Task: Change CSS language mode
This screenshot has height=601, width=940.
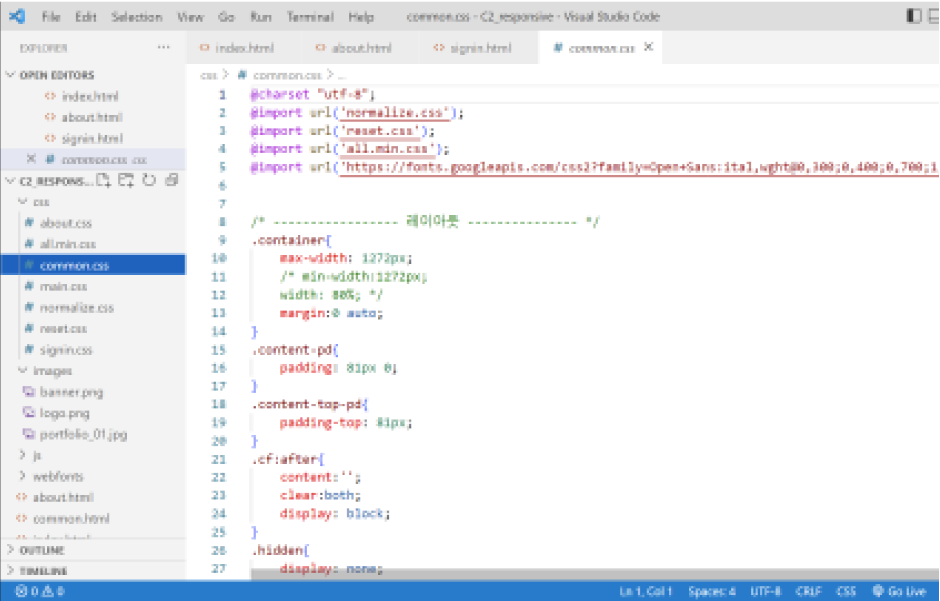Action: coord(846,591)
